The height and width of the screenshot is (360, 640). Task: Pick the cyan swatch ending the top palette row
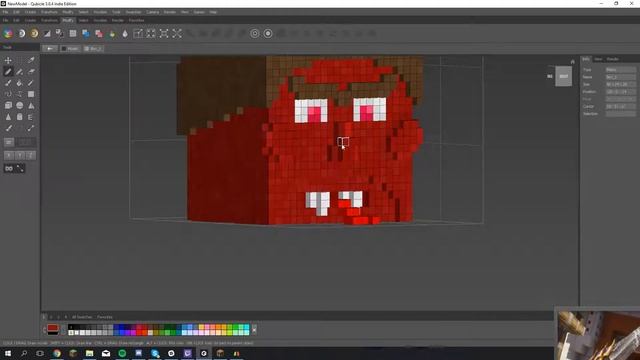click(247, 327)
